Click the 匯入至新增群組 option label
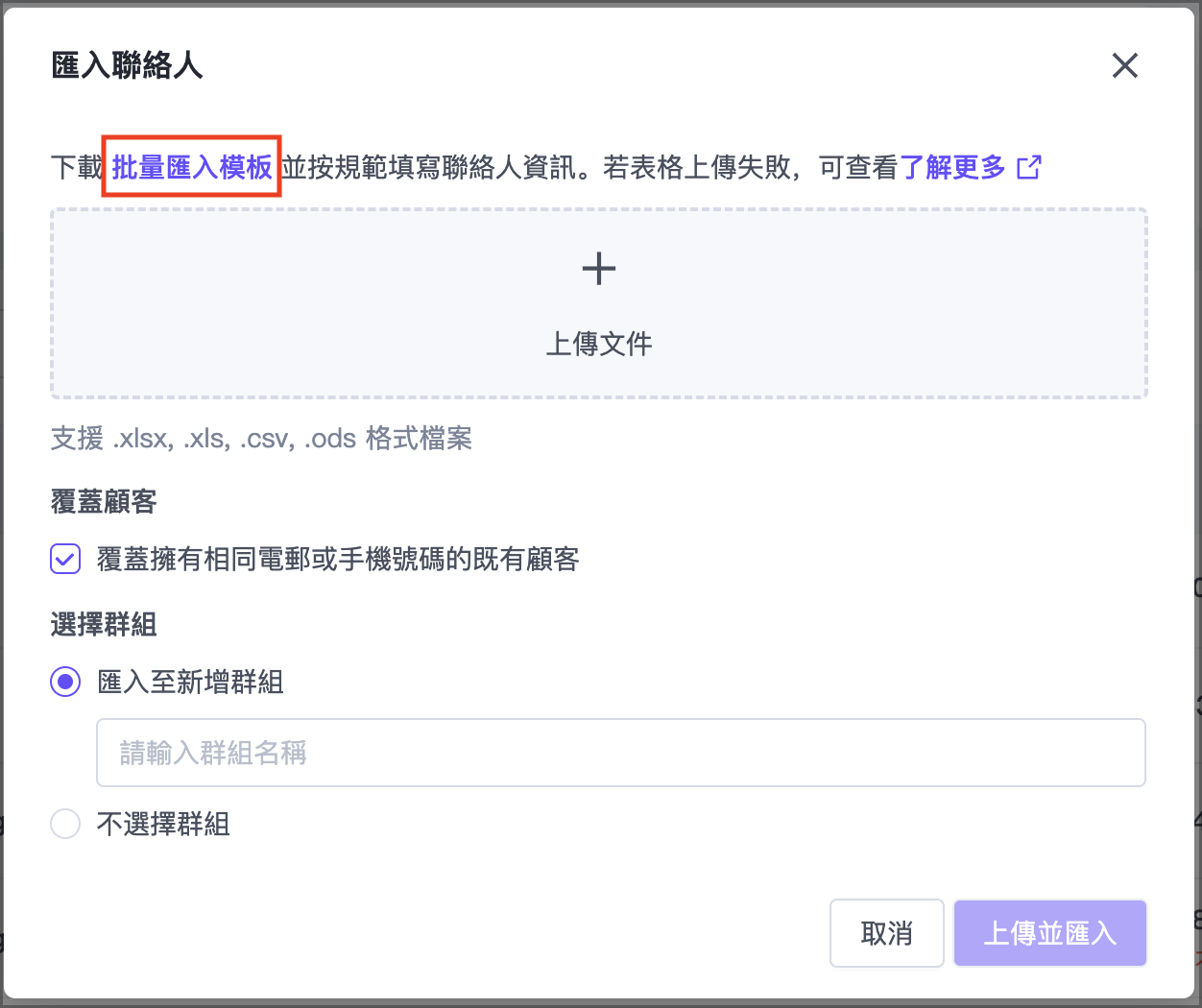Screen dimensions: 1202x1008 tap(190, 683)
